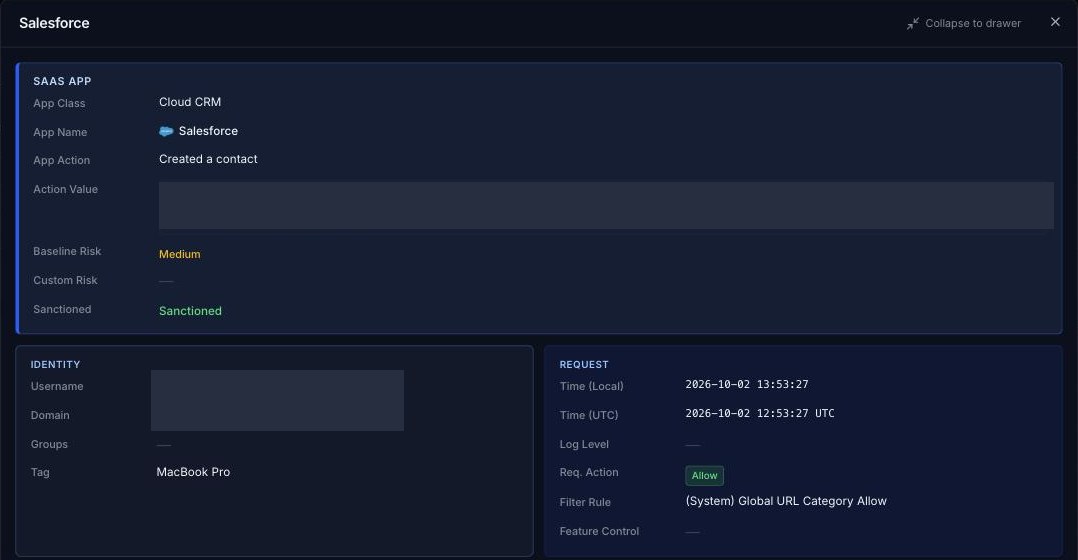Click the green 'Sanctioned' status value
1078x560 pixels.
point(190,311)
